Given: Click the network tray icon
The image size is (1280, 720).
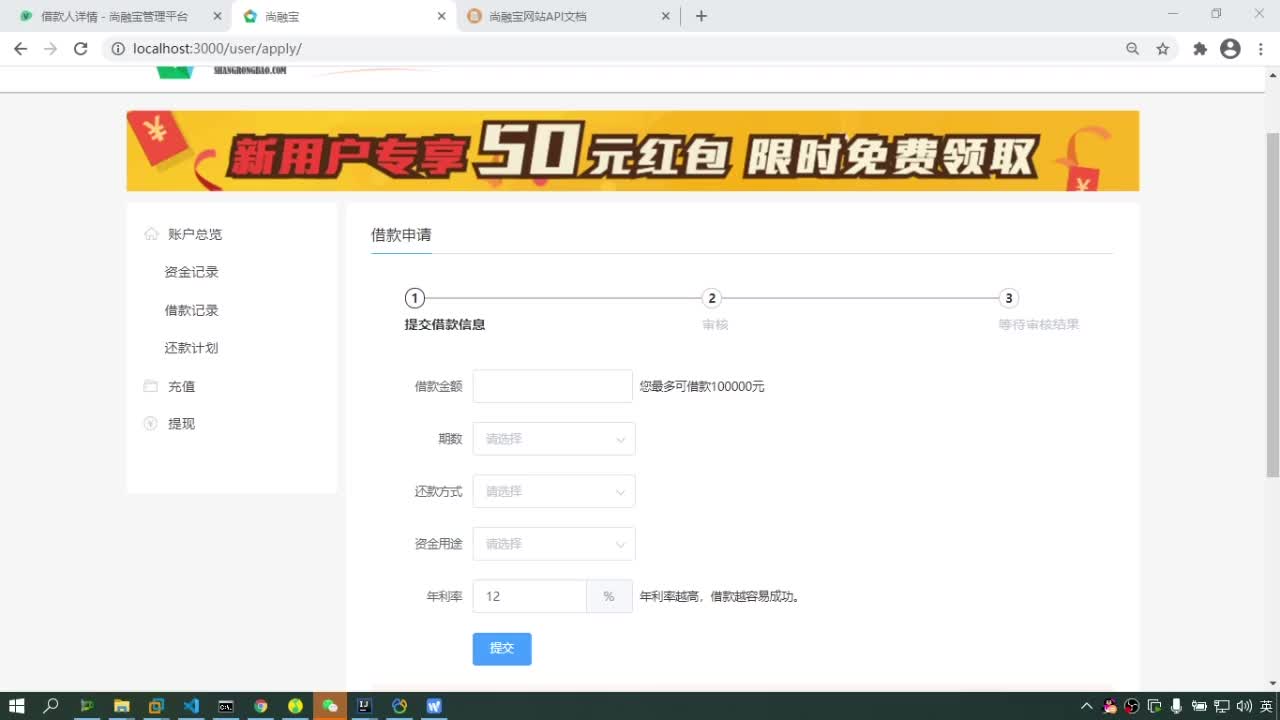Looking at the screenshot, I should point(1221,706).
